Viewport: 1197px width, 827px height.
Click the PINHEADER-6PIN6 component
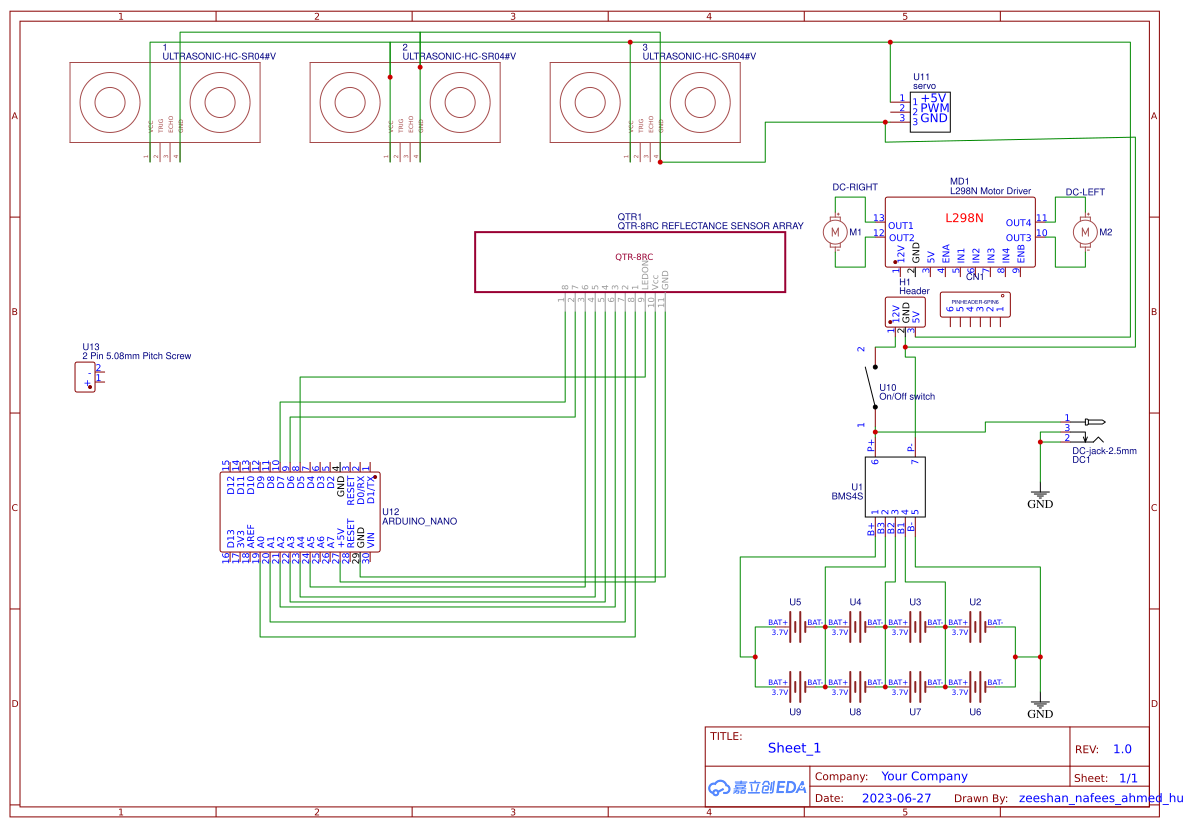[x=975, y=305]
